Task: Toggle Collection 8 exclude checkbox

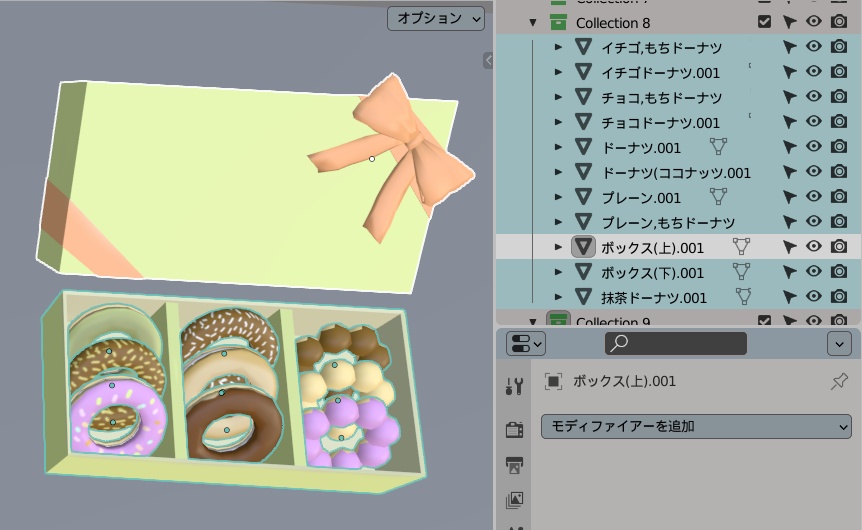Action: [x=764, y=21]
